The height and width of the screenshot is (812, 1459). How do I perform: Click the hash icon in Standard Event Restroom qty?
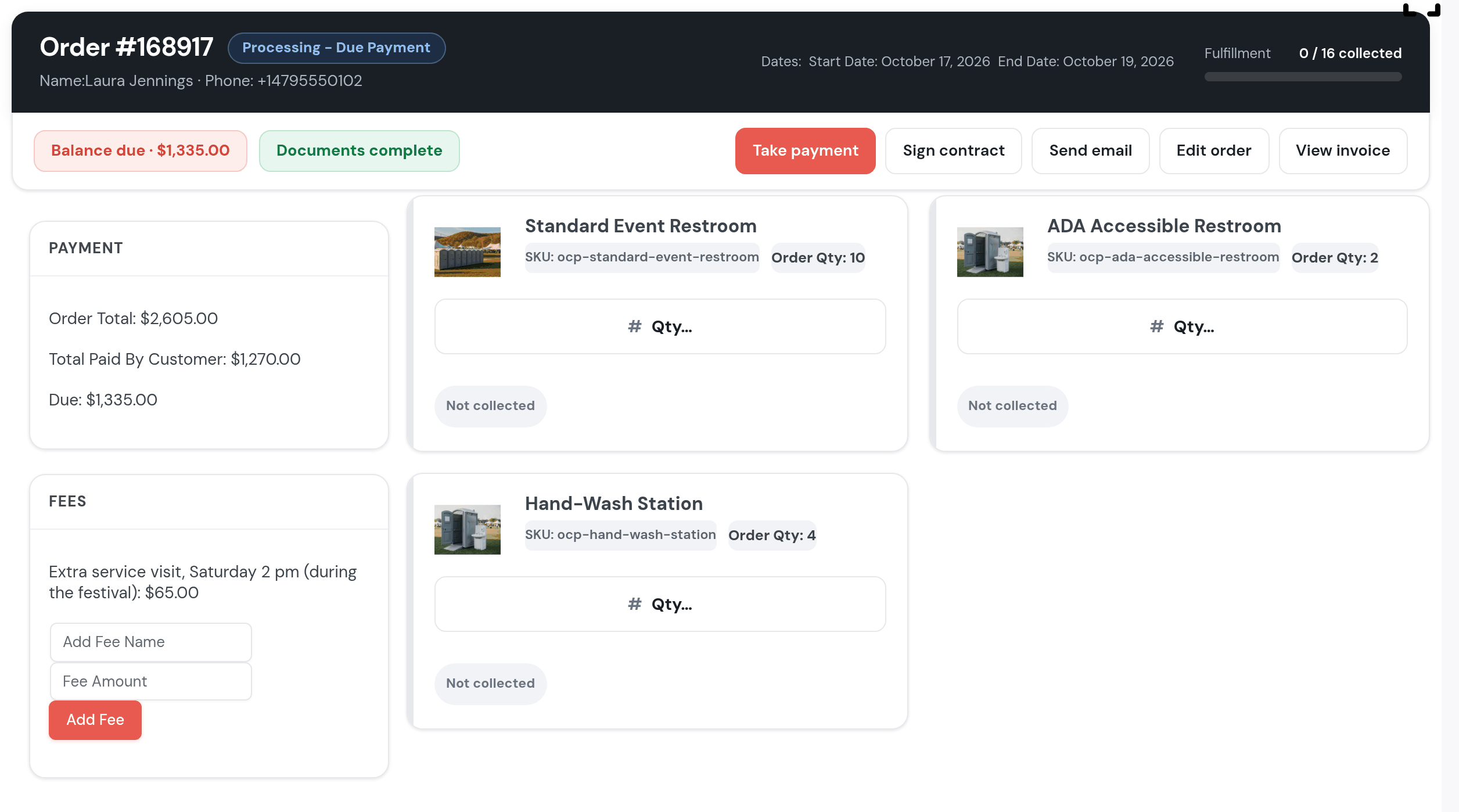coord(634,326)
